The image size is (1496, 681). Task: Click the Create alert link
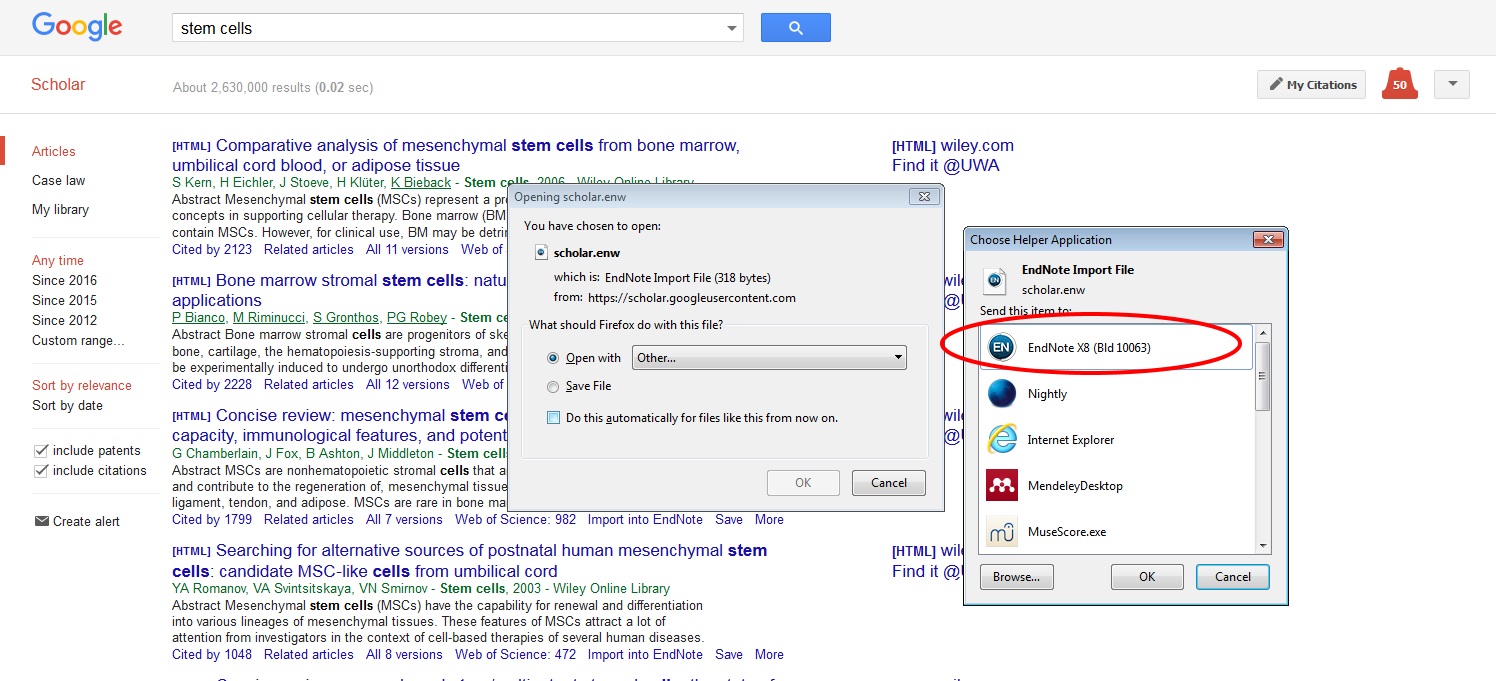[86, 521]
